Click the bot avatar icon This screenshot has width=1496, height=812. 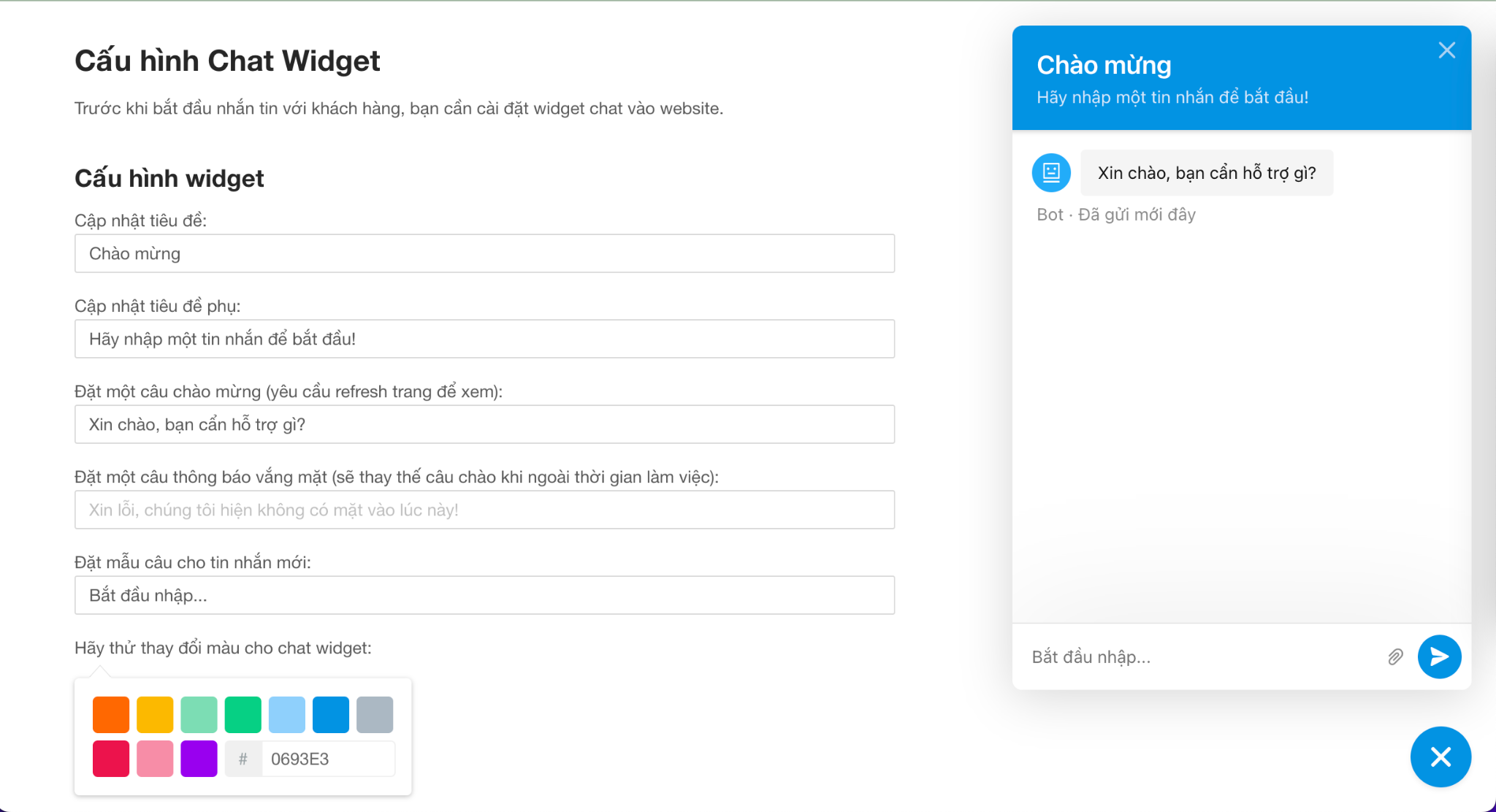[1051, 172]
